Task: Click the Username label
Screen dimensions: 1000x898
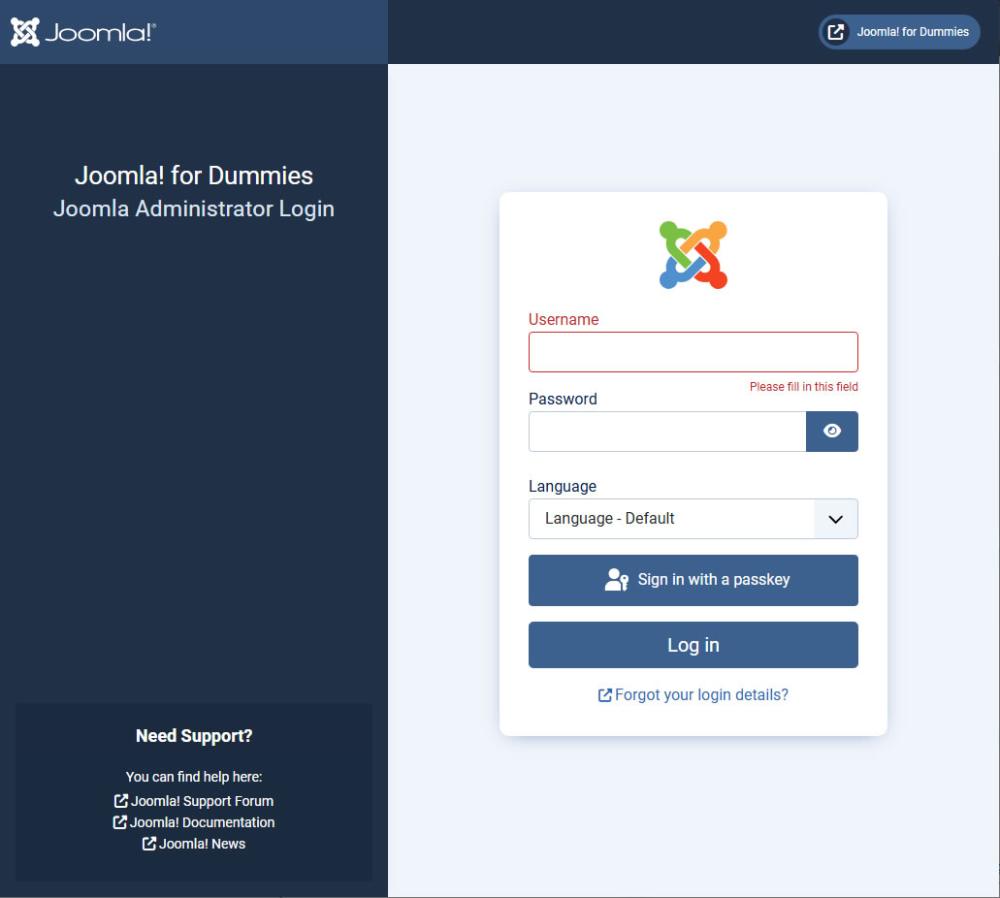Action: [x=564, y=320]
